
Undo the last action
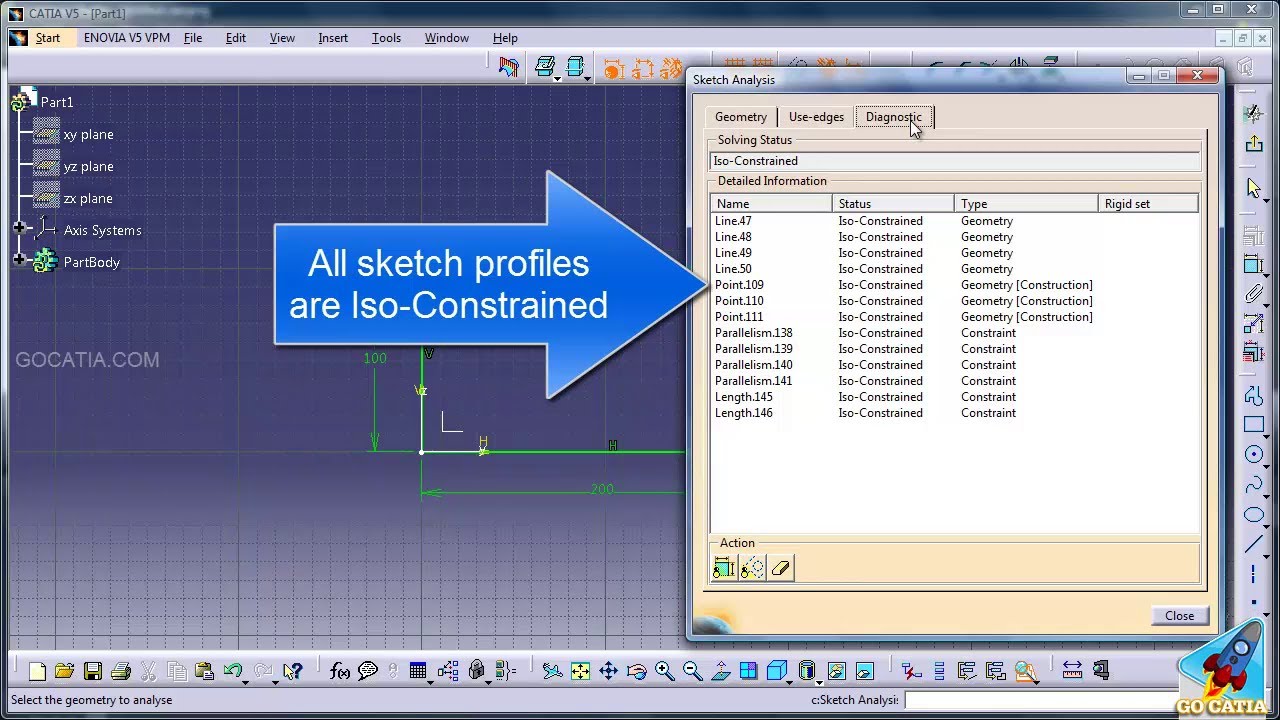[232, 671]
